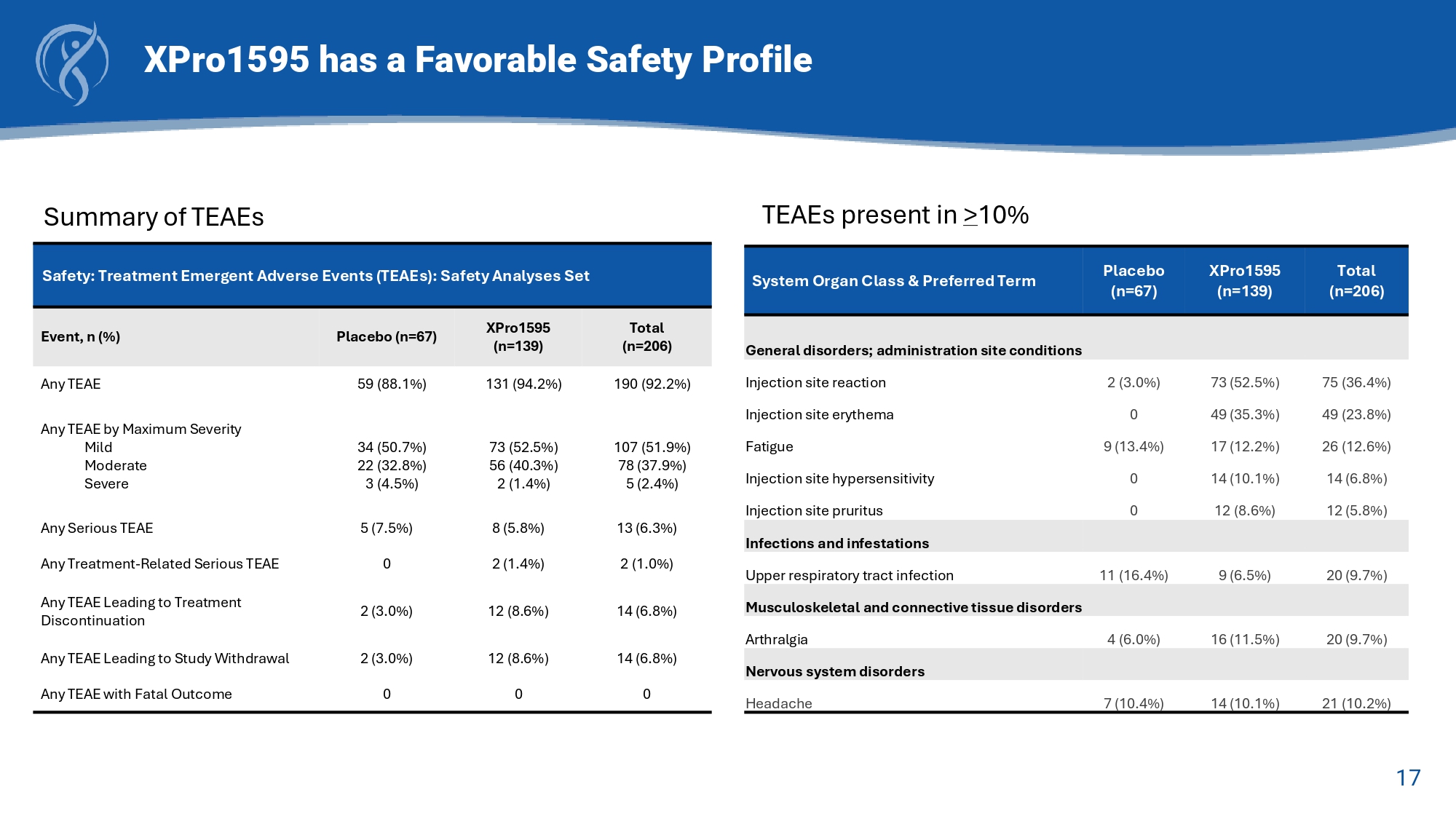This screenshot has height=819, width=1456.
Task: Click the Upper respiratory tract infection row
Action: pos(850,575)
